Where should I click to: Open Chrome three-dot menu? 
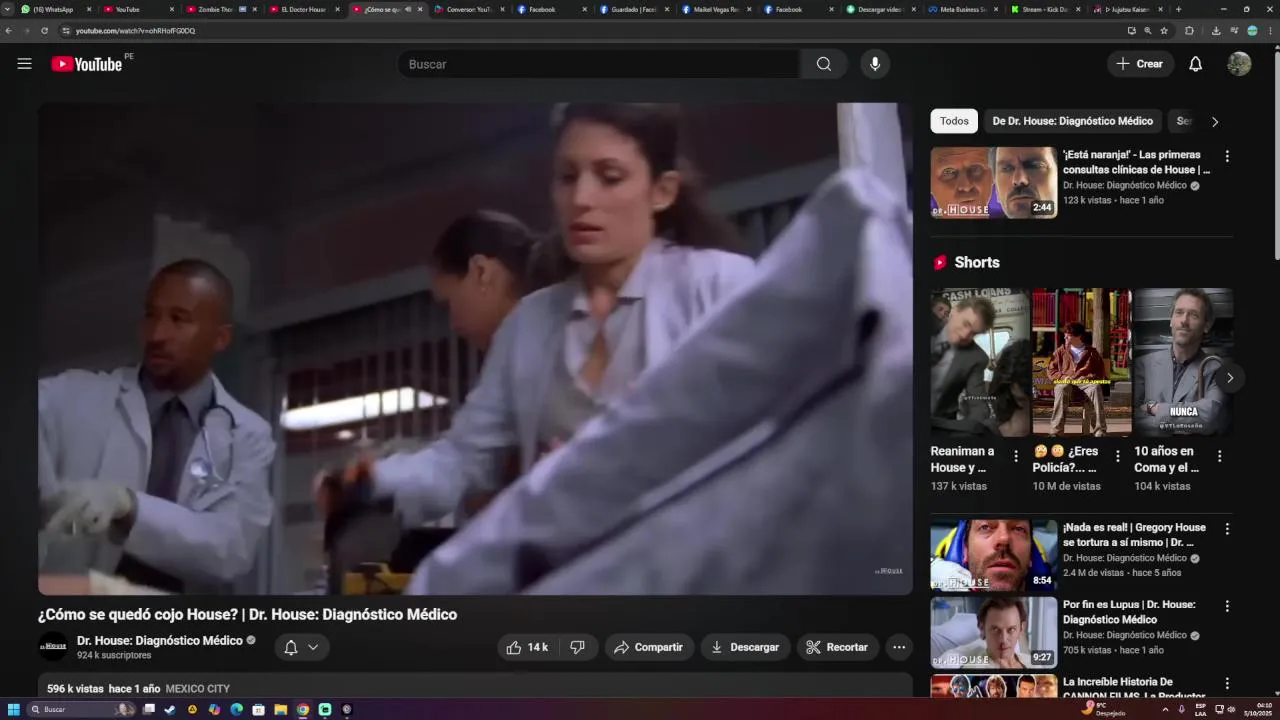click(x=1270, y=31)
